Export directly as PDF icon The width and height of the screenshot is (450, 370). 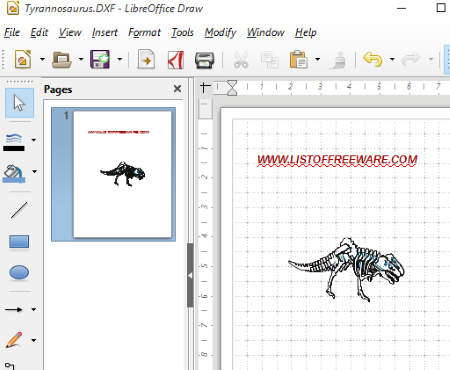(x=176, y=60)
